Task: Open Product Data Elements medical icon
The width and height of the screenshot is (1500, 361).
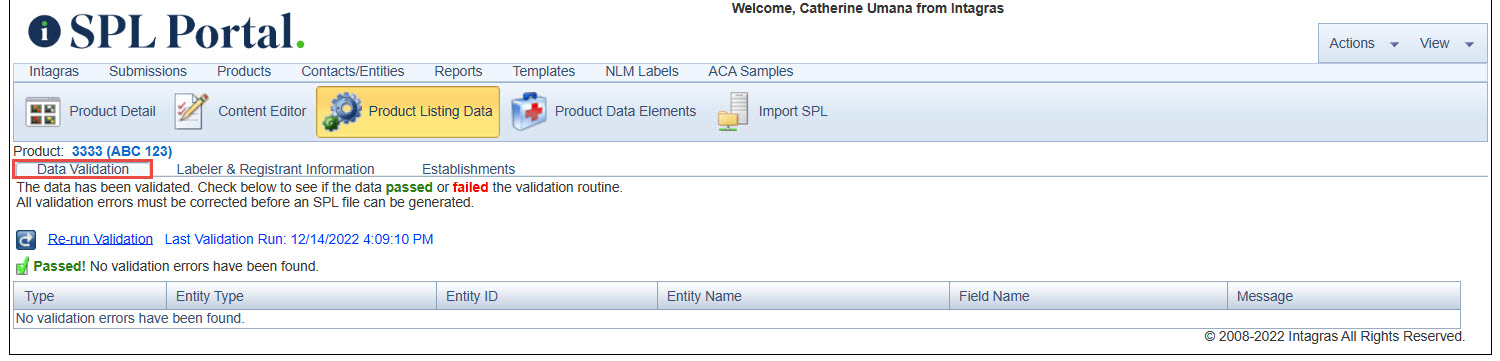Action: click(529, 112)
